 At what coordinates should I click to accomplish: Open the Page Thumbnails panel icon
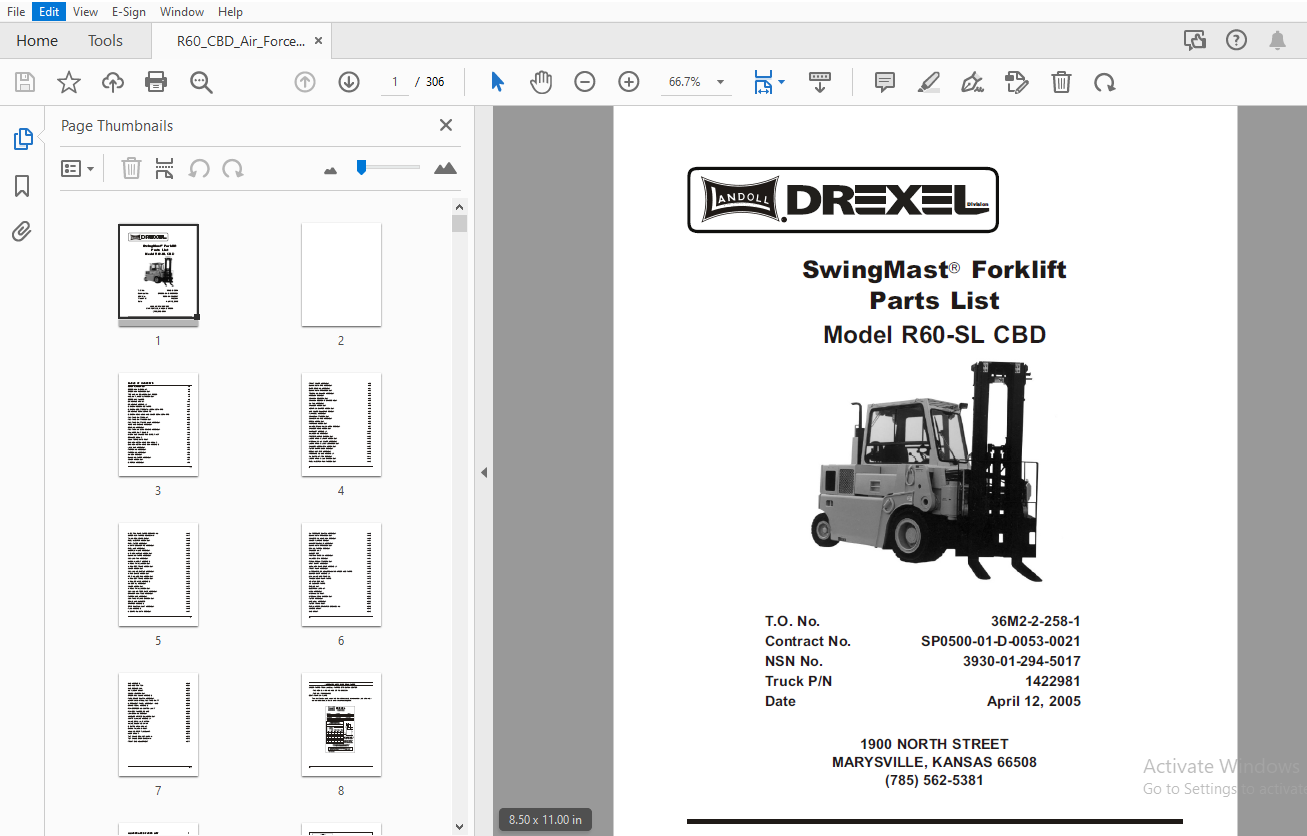[x=22, y=139]
